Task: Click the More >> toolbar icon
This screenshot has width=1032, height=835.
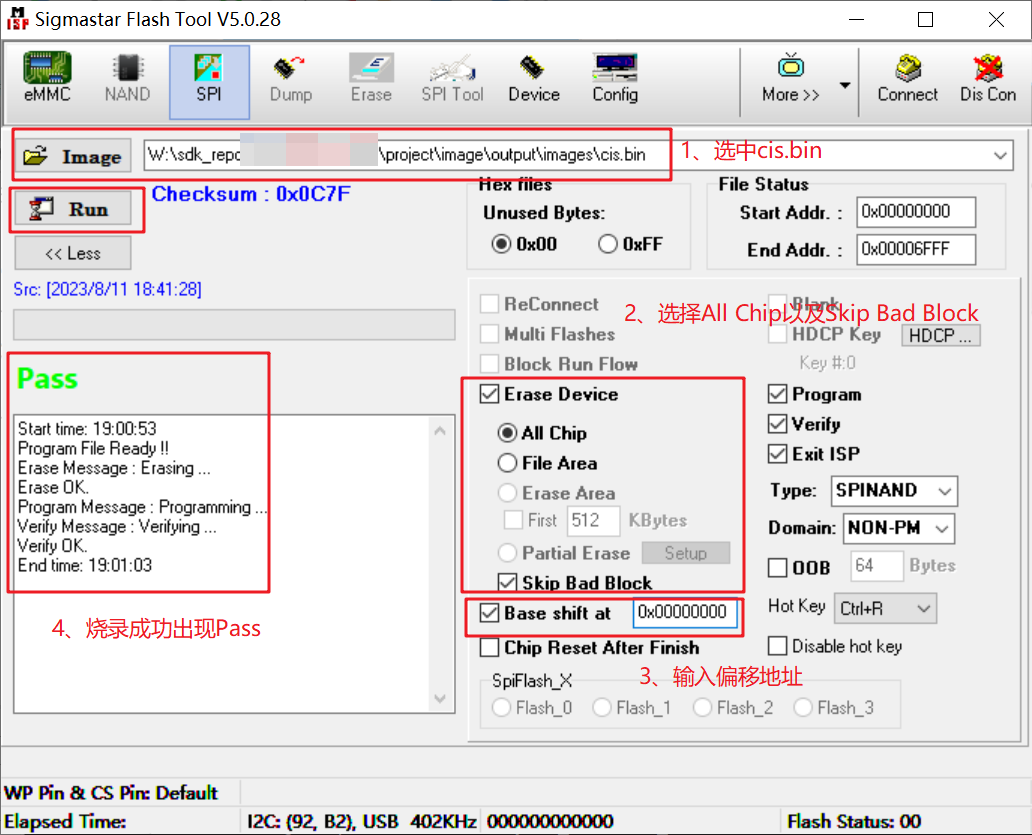Action: pos(790,78)
